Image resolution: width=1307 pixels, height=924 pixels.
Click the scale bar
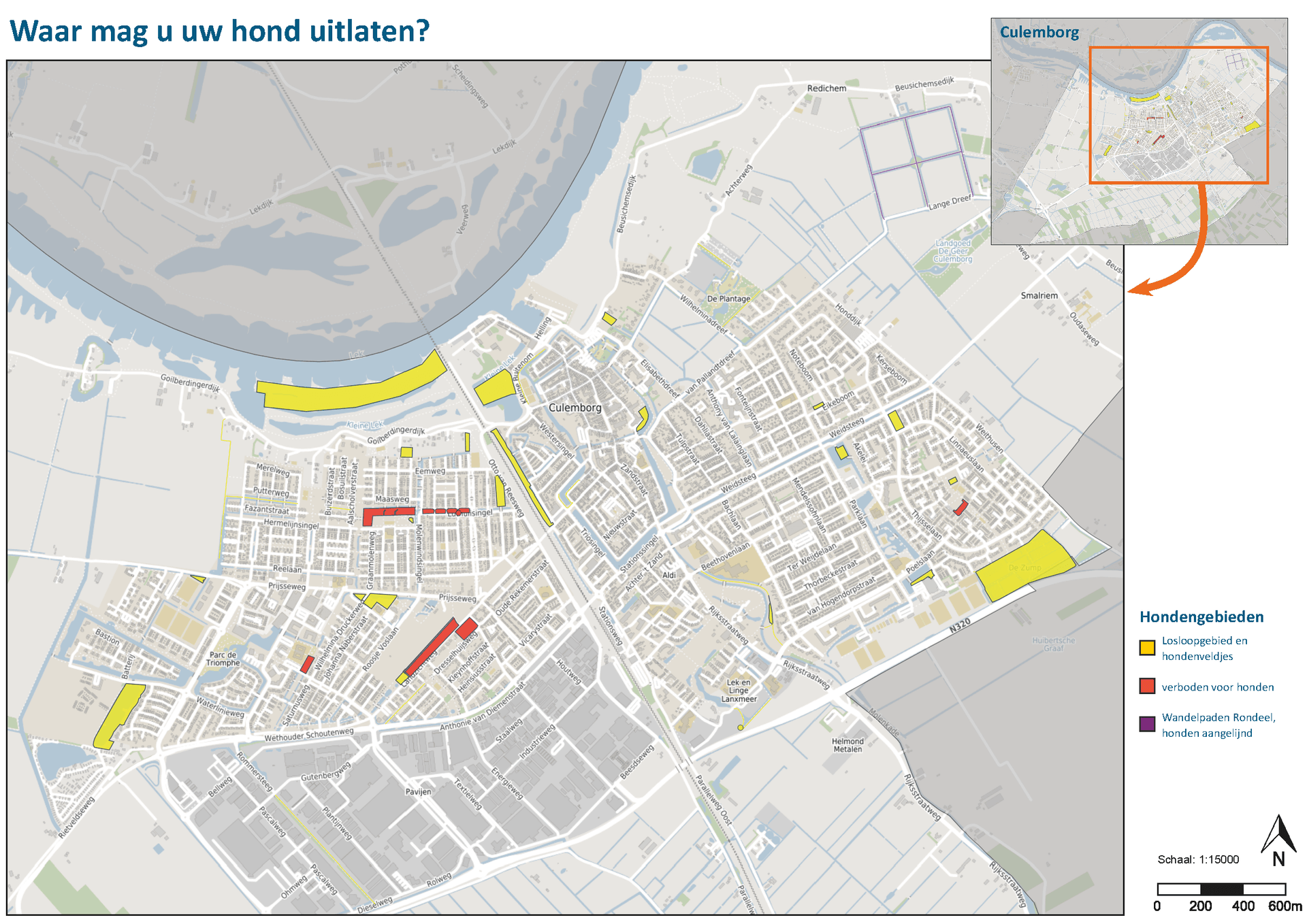(x=1221, y=889)
